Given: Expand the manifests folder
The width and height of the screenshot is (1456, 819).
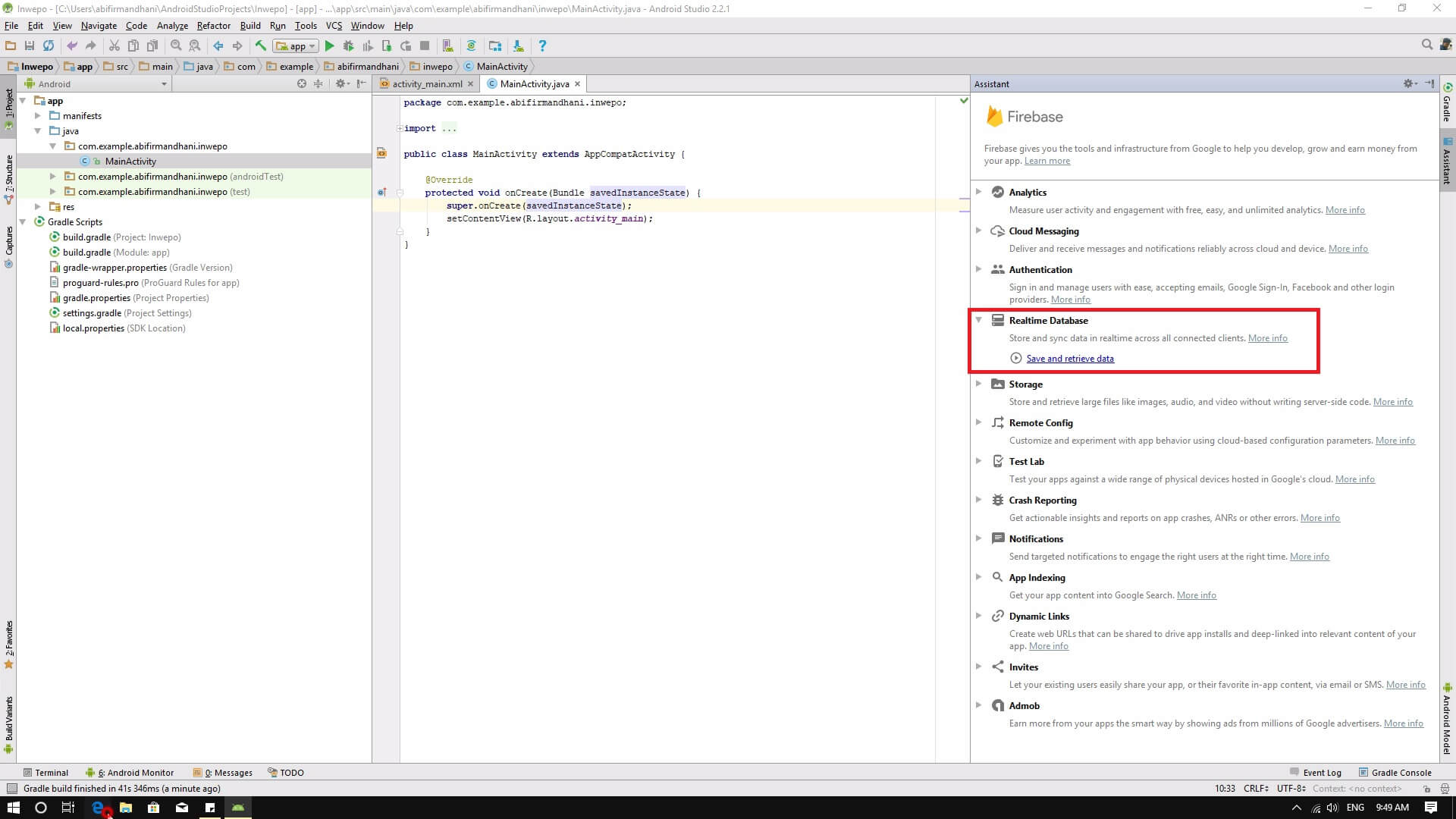Looking at the screenshot, I should (38, 116).
